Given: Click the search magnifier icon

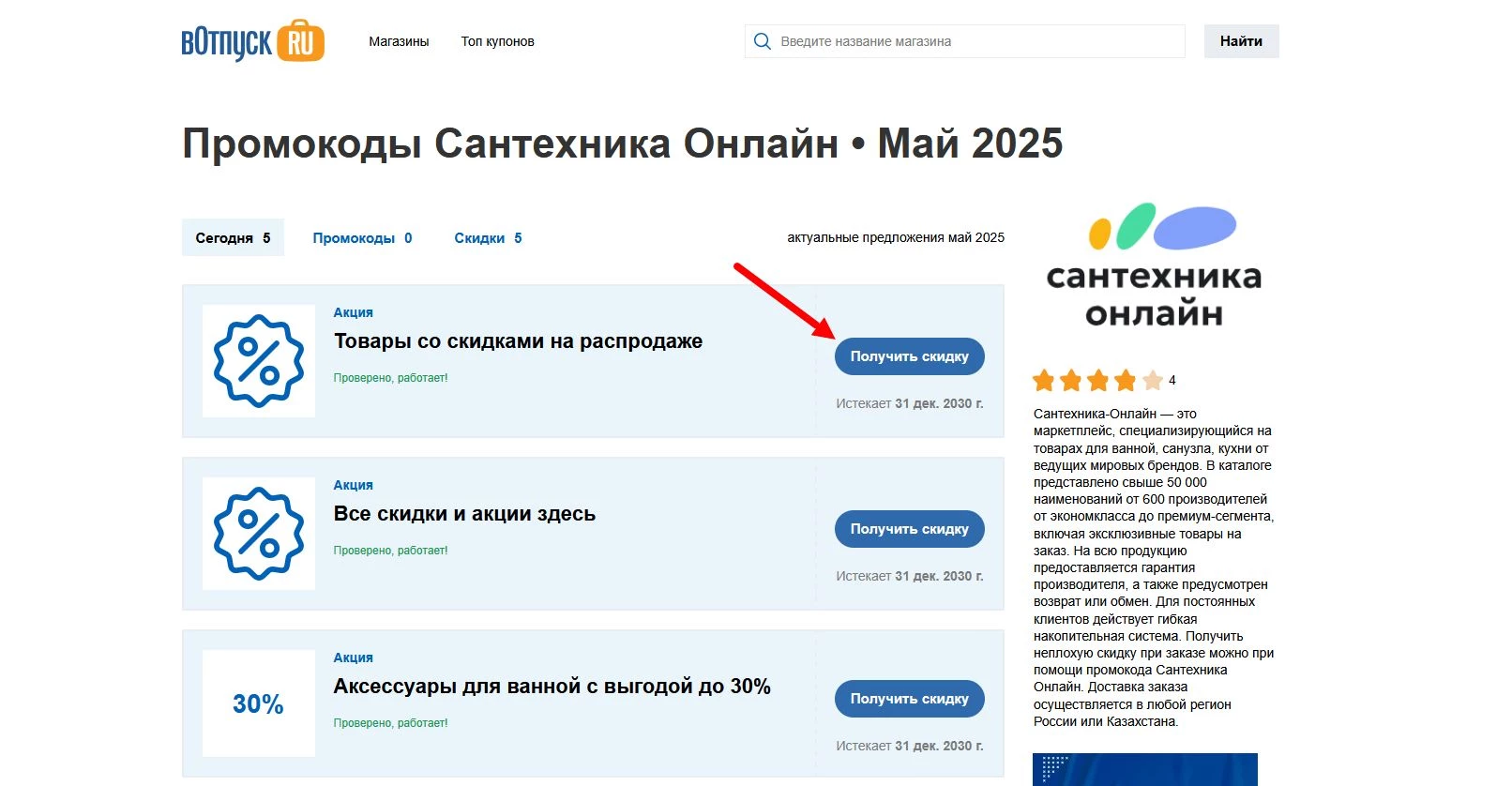Looking at the screenshot, I should tap(763, 41).
